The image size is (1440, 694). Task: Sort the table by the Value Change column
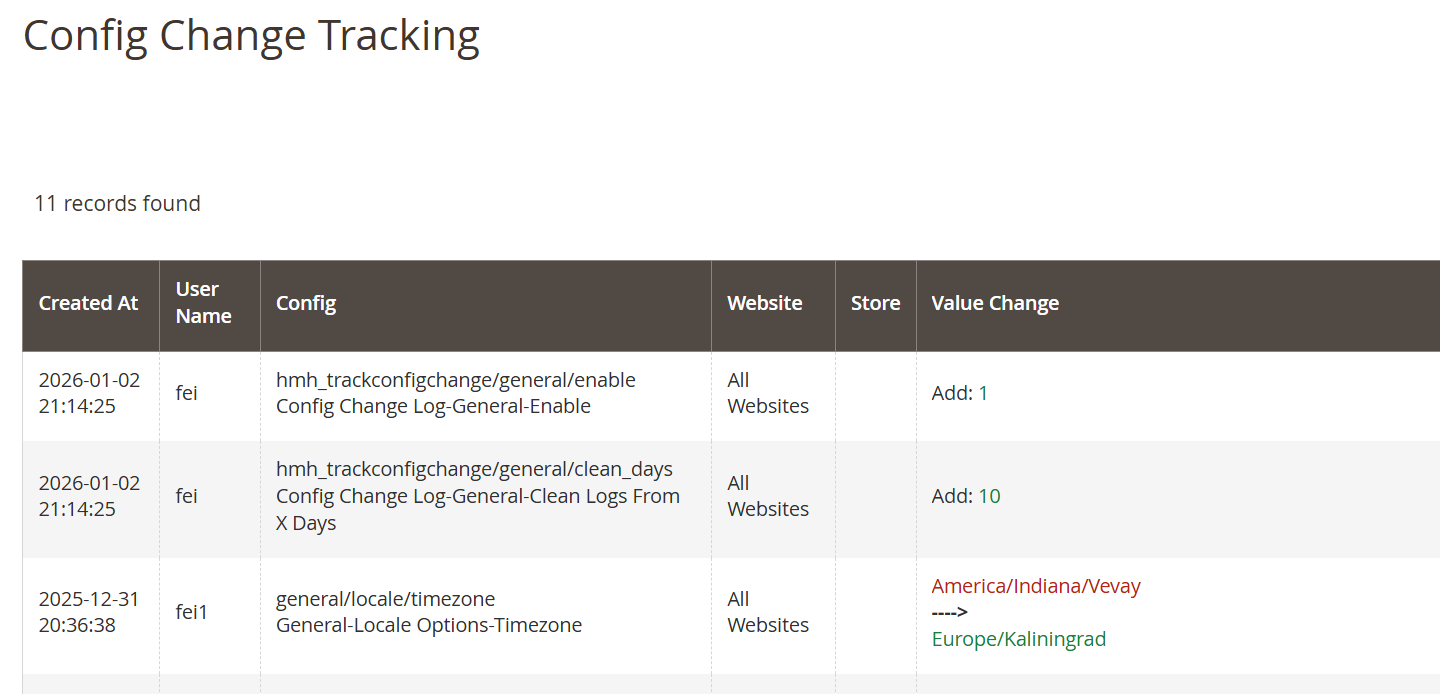click(x=995, y=302)
